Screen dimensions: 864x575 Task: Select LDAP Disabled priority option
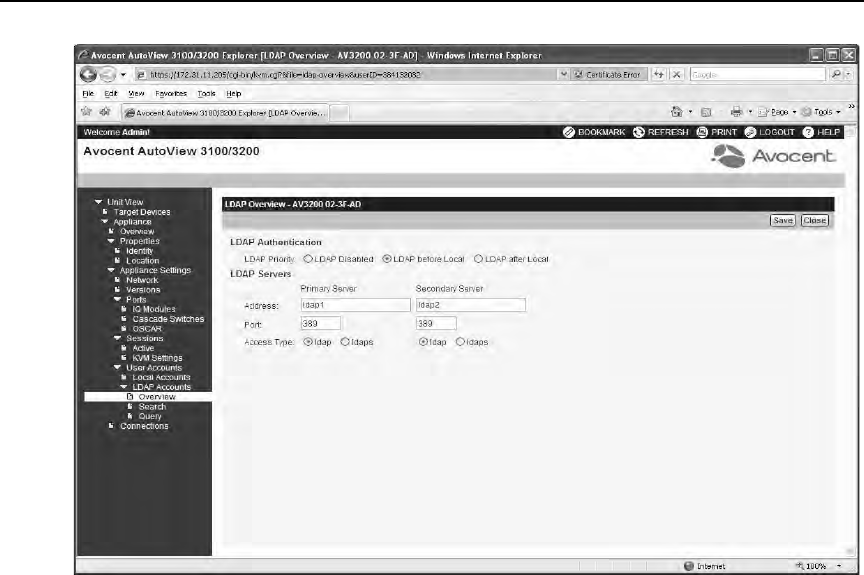(x=308, y=258)
